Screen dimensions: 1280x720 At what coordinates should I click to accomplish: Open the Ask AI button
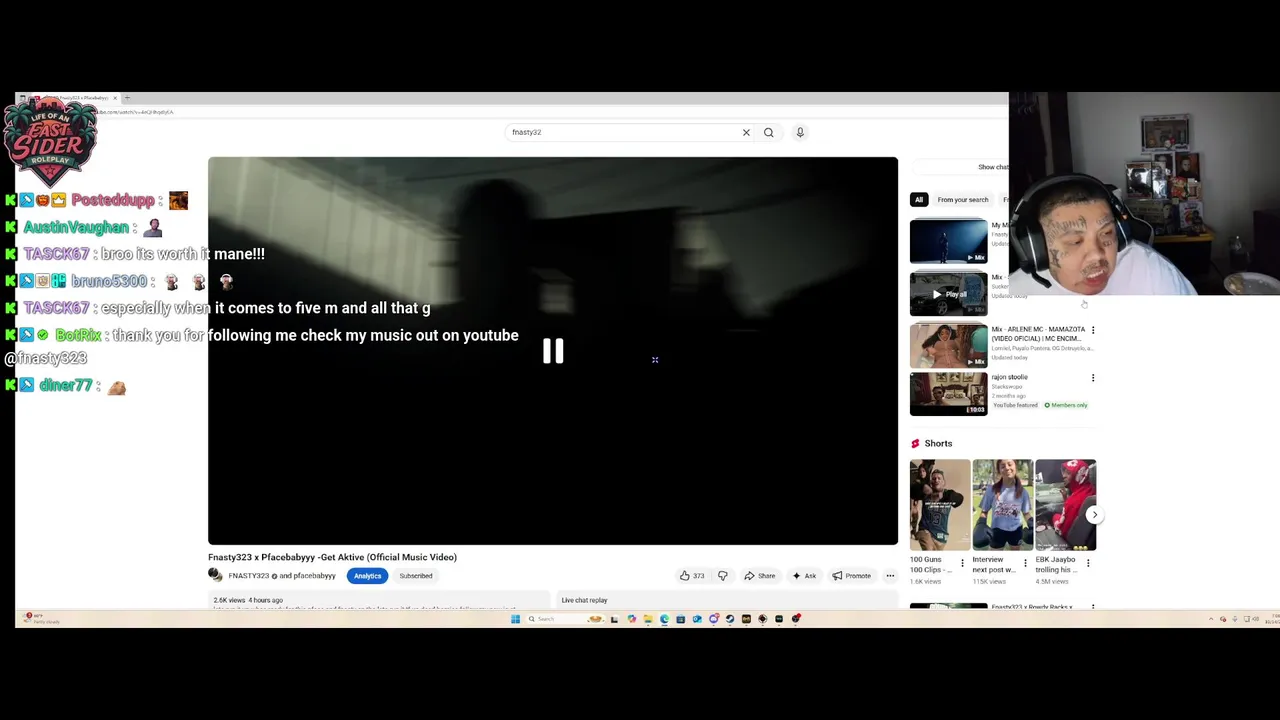pyautogui.click(x=804, y=576)
